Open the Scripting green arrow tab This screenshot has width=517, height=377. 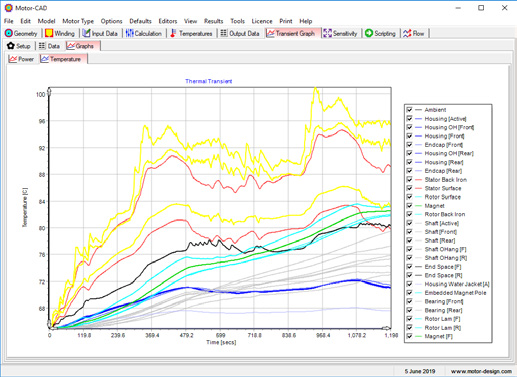click(369, 33)
